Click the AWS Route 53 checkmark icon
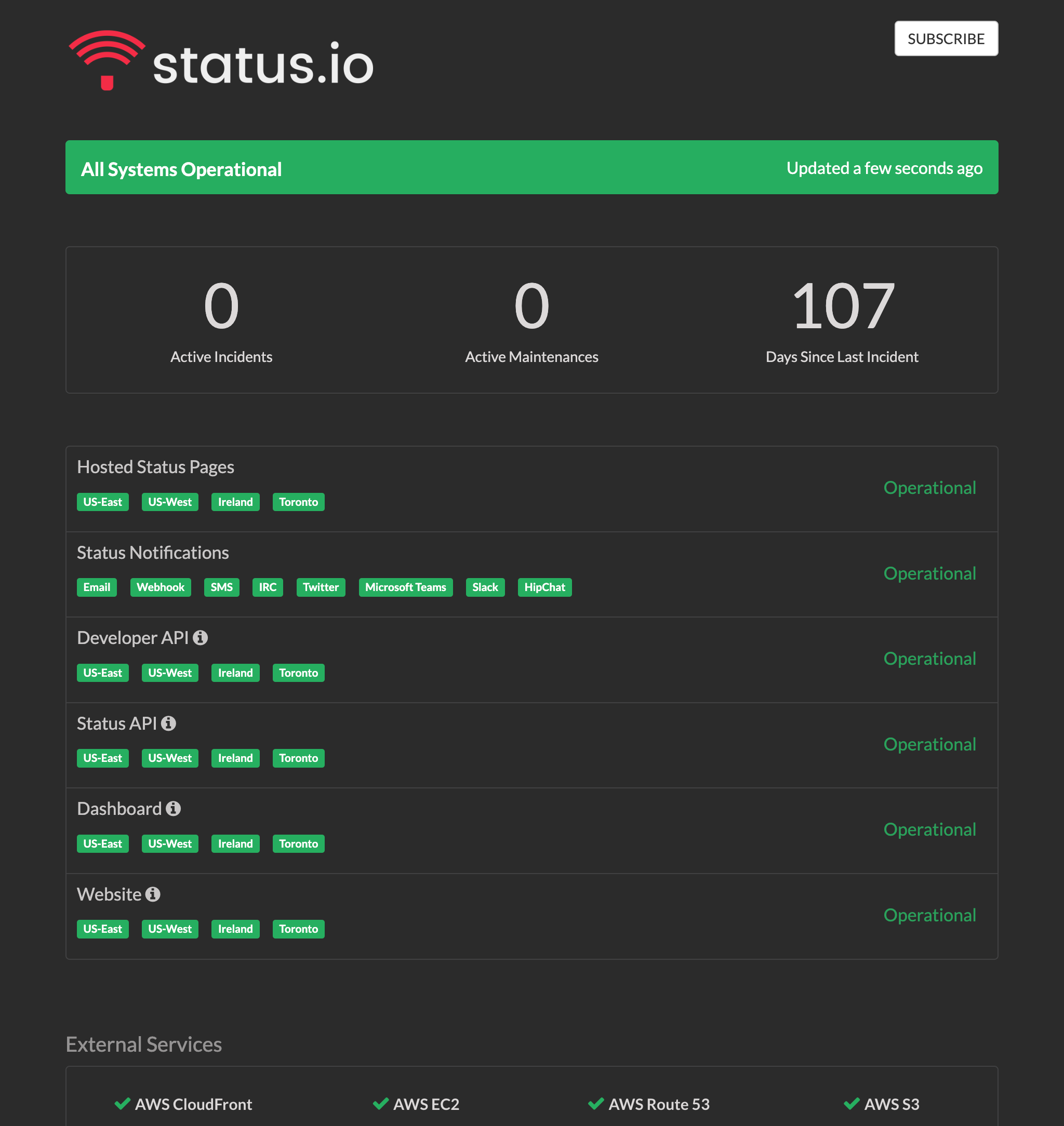 [596, 1103]
